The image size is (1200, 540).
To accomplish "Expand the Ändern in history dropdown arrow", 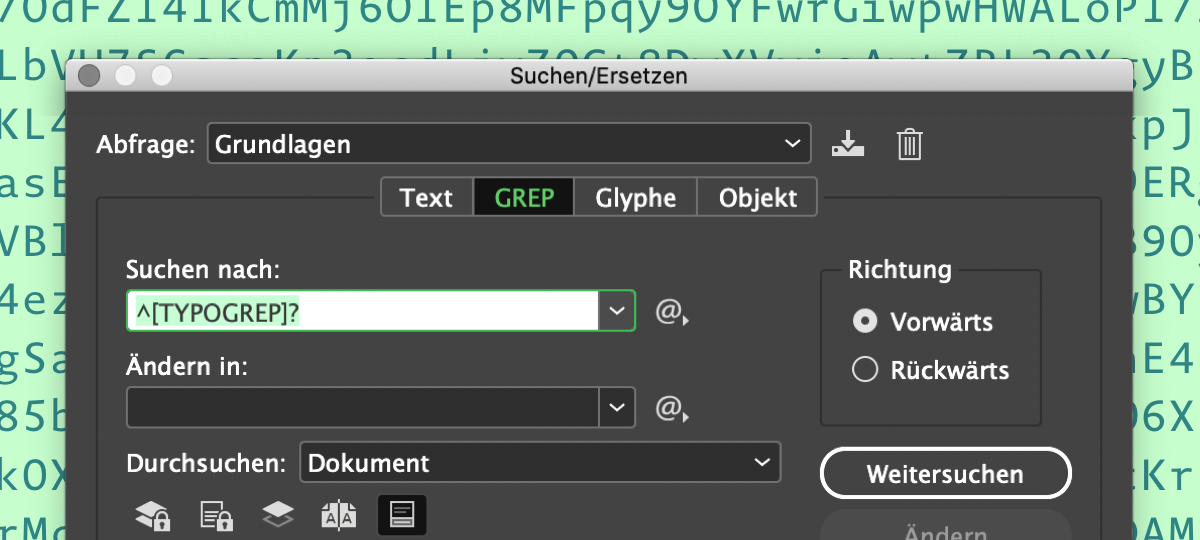I will pos(617,407).
